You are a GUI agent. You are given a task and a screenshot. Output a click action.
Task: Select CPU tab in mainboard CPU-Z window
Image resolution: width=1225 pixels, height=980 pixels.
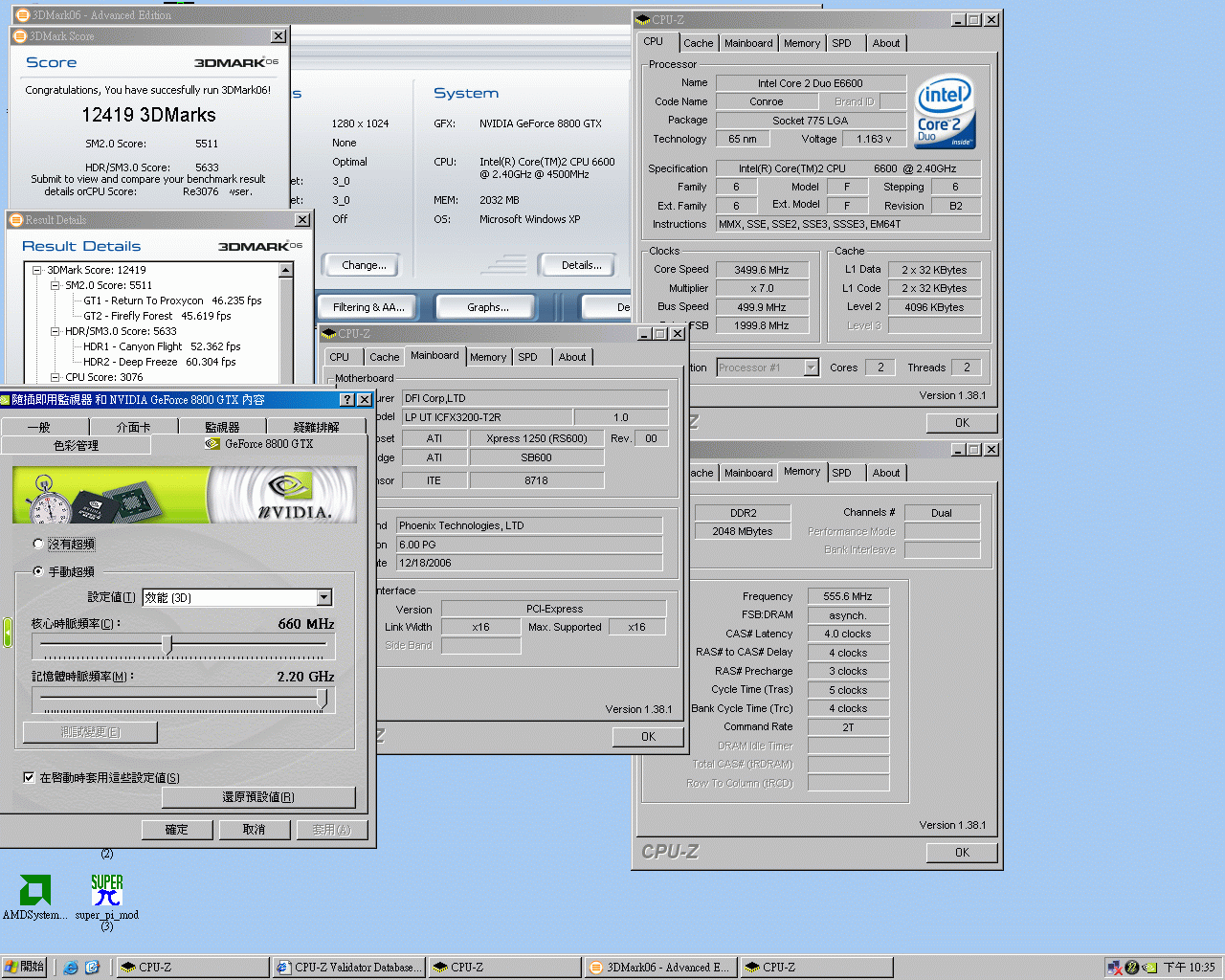point(339,357)
